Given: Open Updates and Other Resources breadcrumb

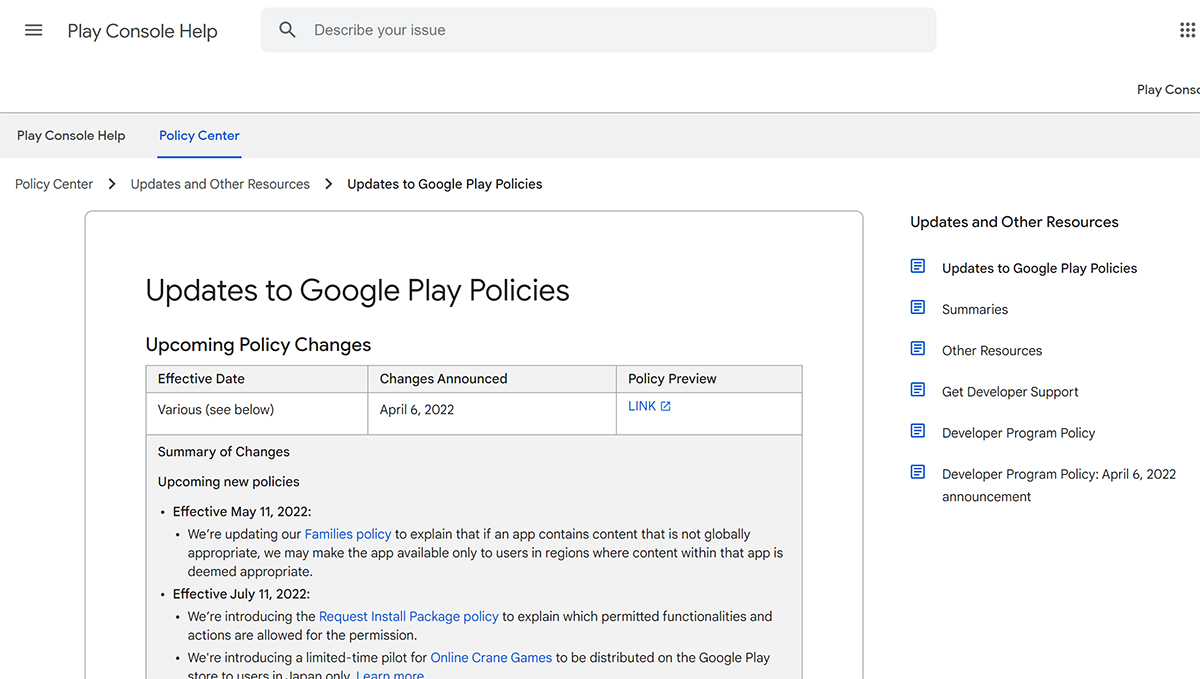Looking at the screenshot, I should (220, 184).
